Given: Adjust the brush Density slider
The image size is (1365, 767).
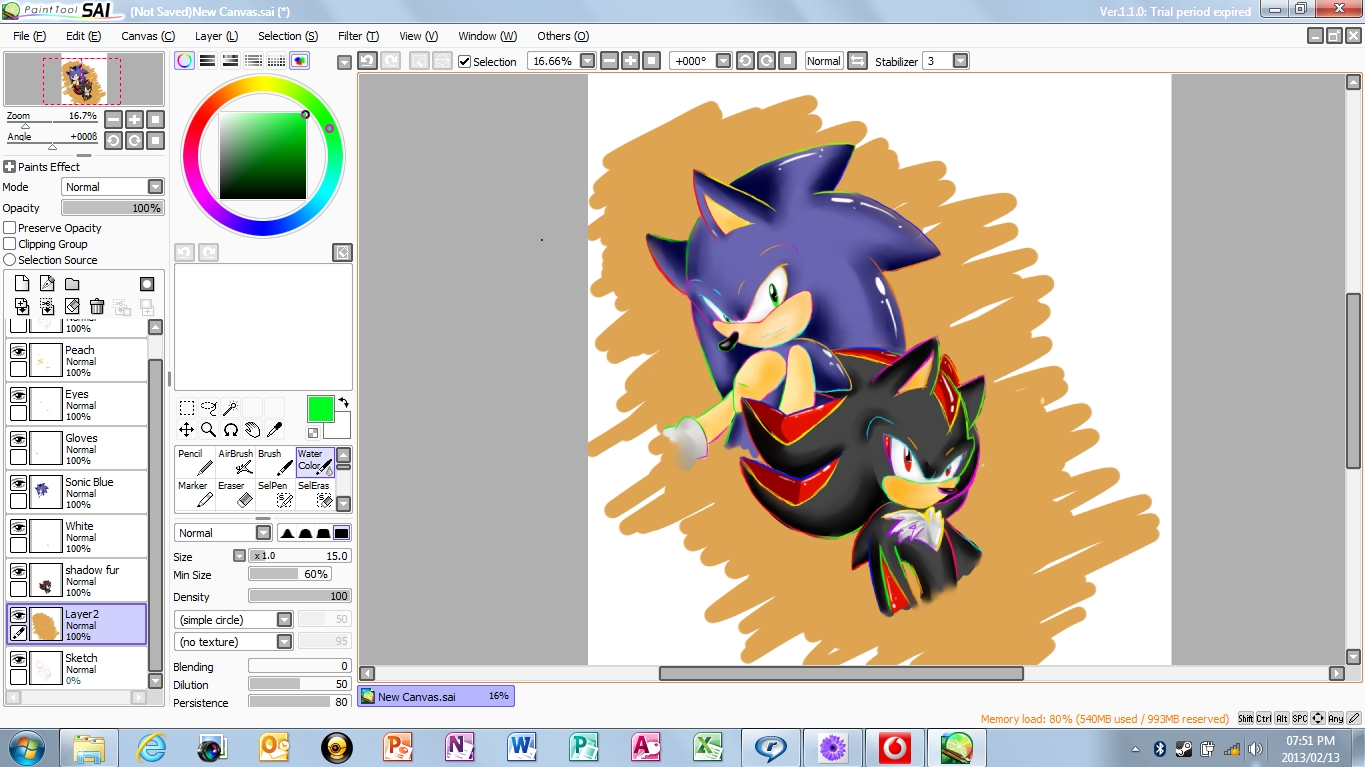Looking at the screenshot, I should click(300, 596).
